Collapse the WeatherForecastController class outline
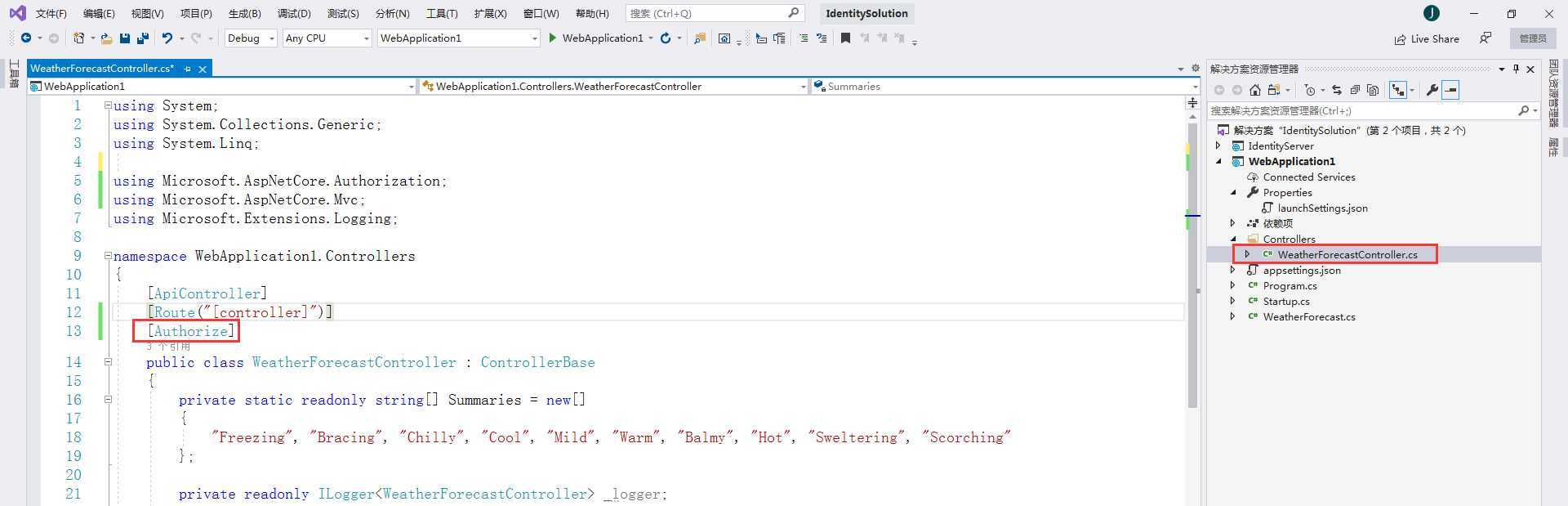 coord(108,362)
